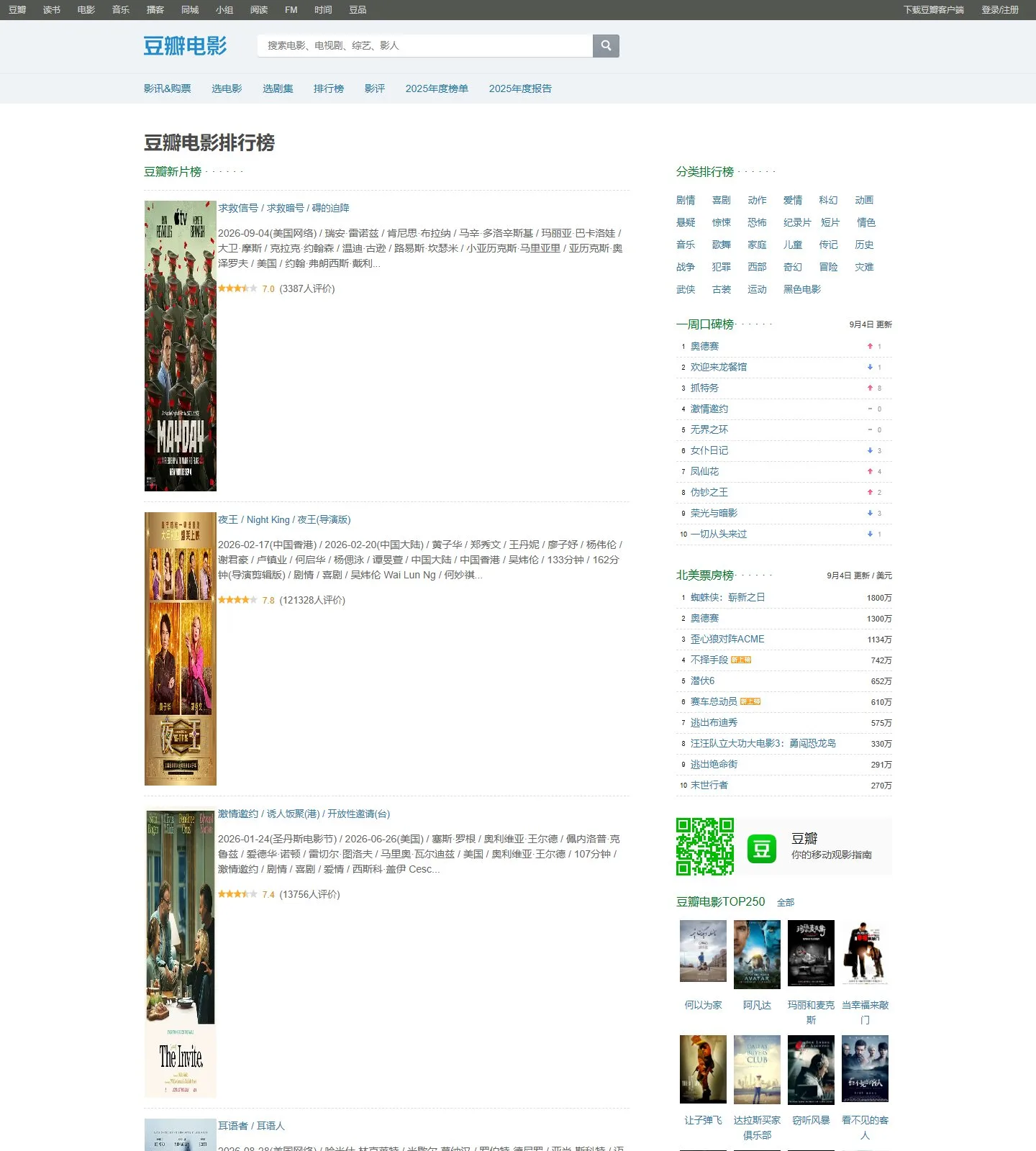The width and height of the screenshot is (1036, 1151).
Task: Open 末世行者 in box office list
Action: [x=709, y=785]
